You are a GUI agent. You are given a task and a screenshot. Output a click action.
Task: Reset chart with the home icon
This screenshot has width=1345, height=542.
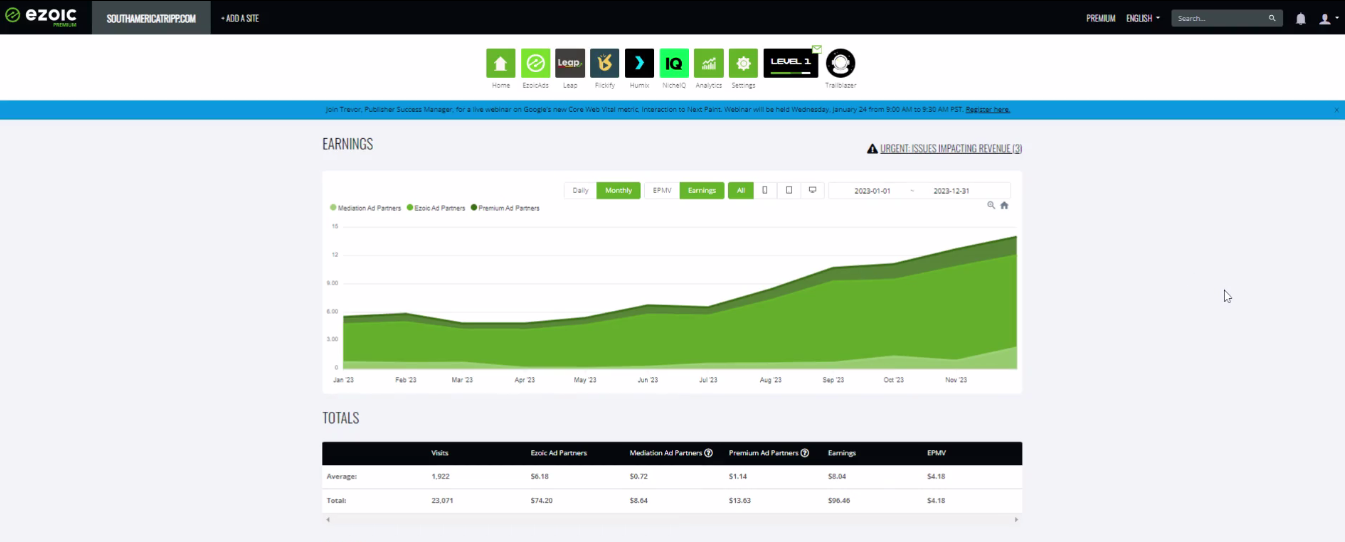(x=1004, y=205)
